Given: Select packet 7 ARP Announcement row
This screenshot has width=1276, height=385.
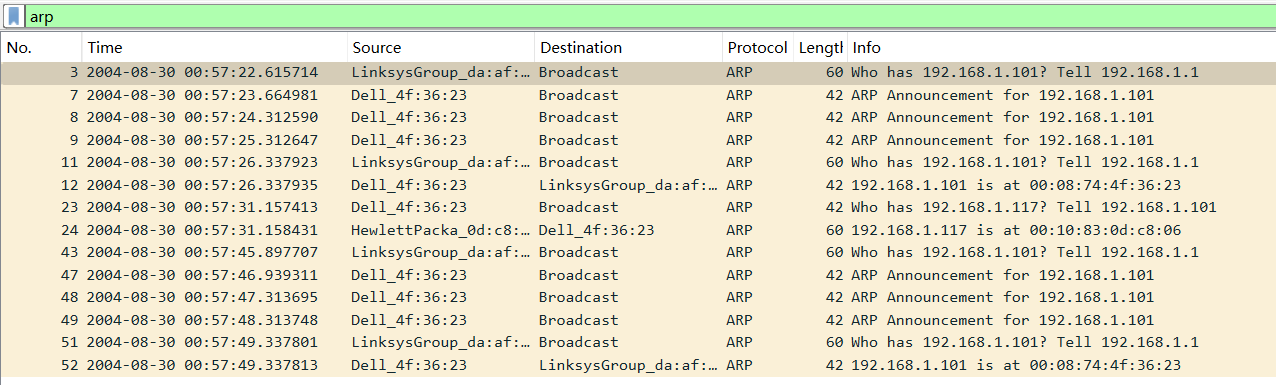Looking at the screenshot, I should (x=638, y=95).
